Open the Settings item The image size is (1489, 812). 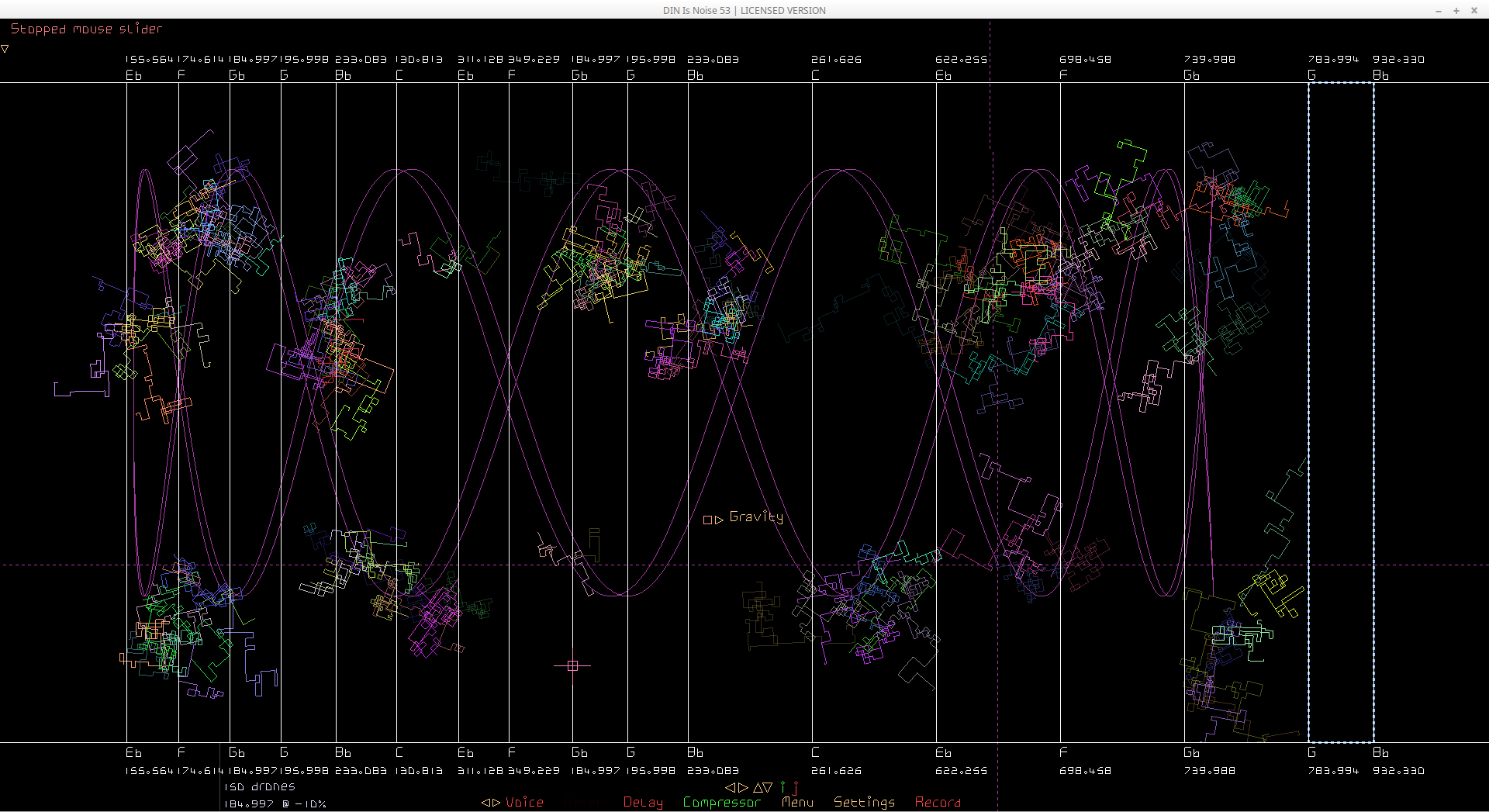pos(864,803)
